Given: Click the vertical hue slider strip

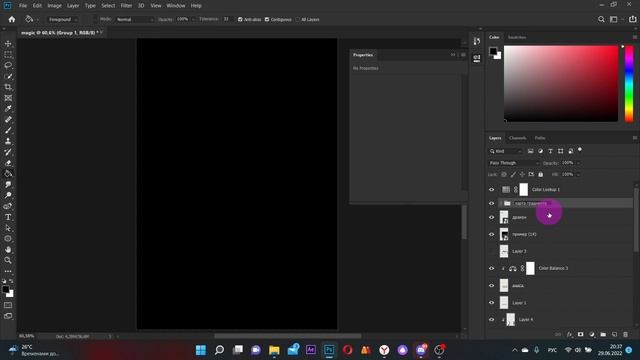Looking at the screenshot, I should coord(629,83).
